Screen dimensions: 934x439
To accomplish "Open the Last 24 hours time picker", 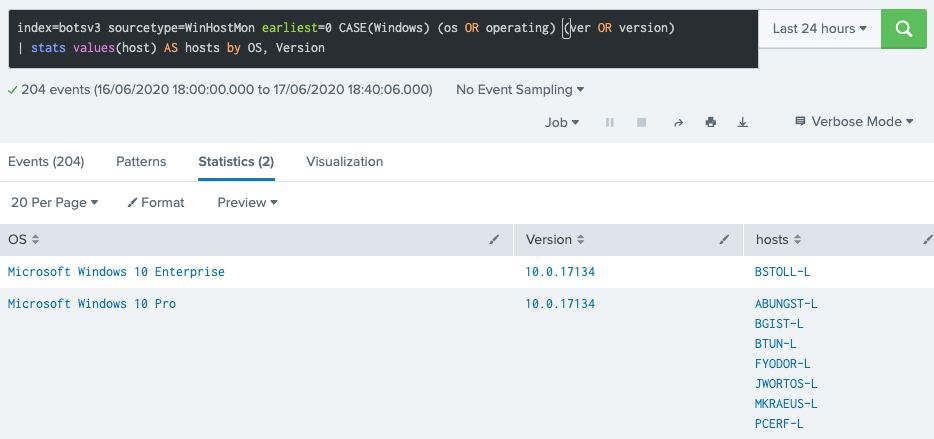I will tap(819, 29).
